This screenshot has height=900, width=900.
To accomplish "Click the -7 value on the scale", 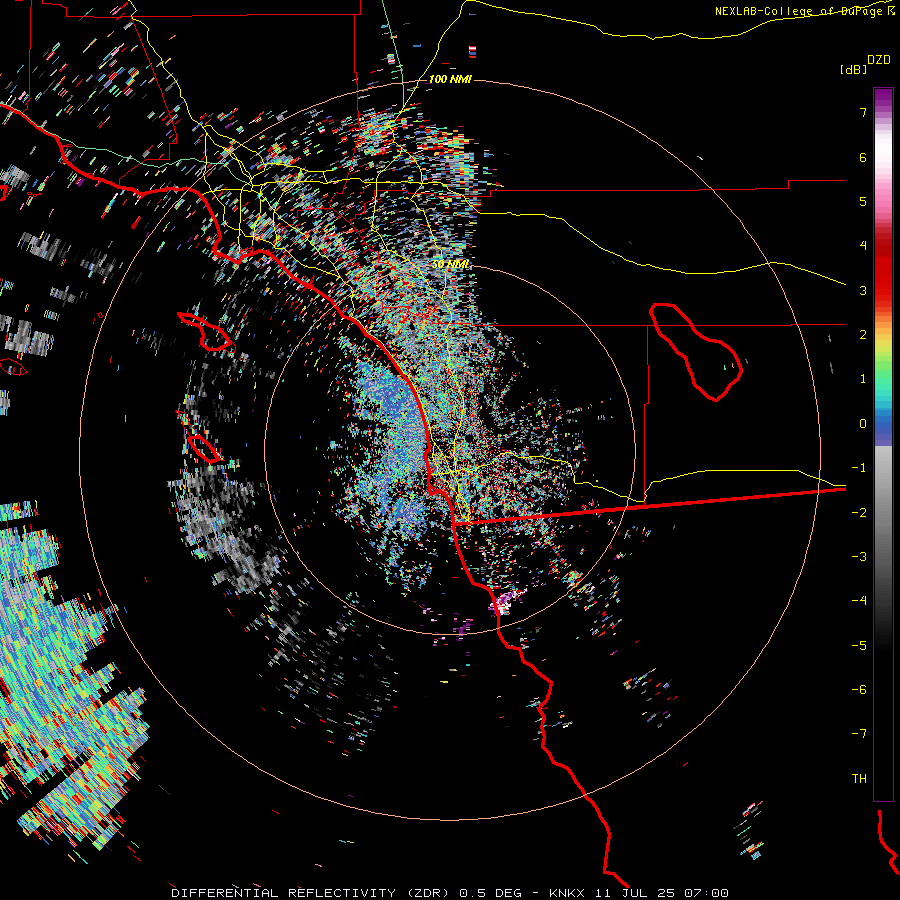I will (859, 734).
